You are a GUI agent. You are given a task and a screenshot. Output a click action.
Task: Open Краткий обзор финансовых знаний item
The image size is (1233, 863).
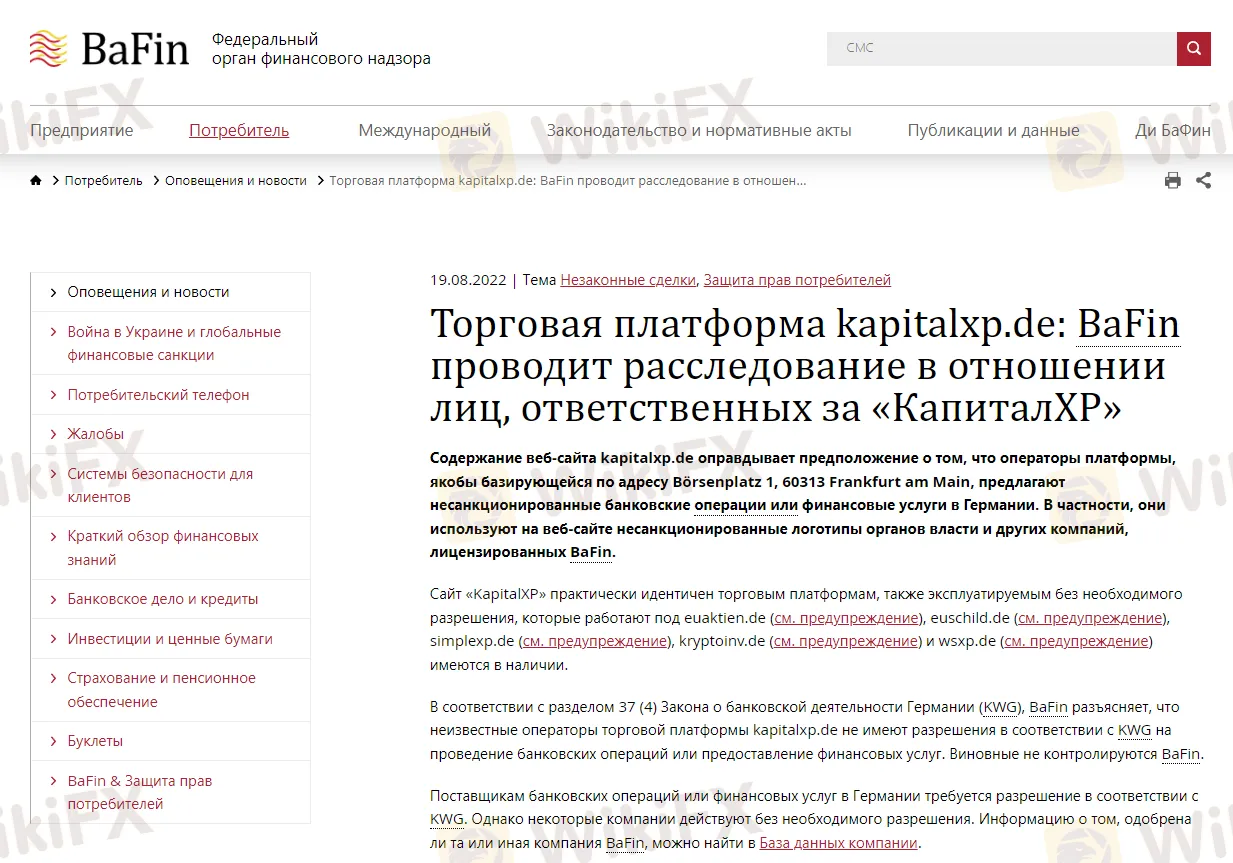(163, 548)
